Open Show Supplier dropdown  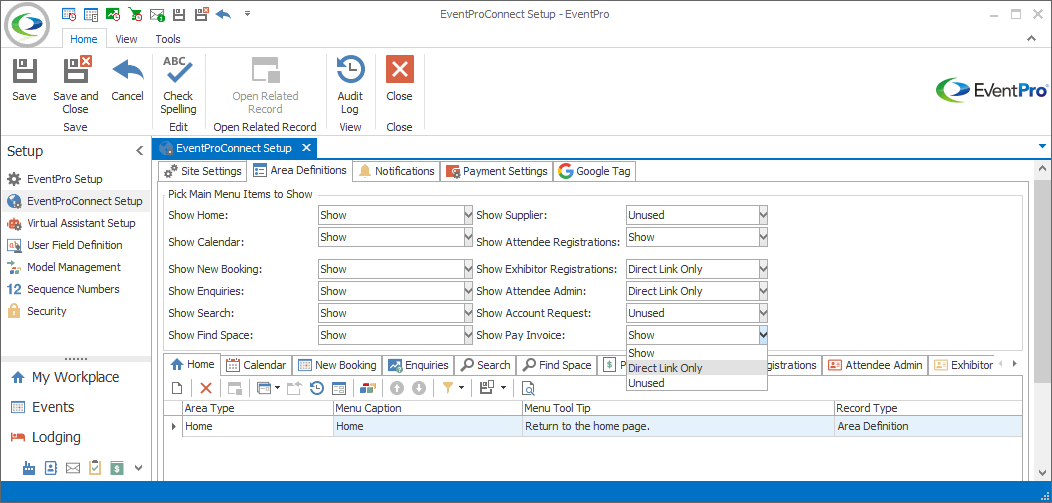pos(763,215)
